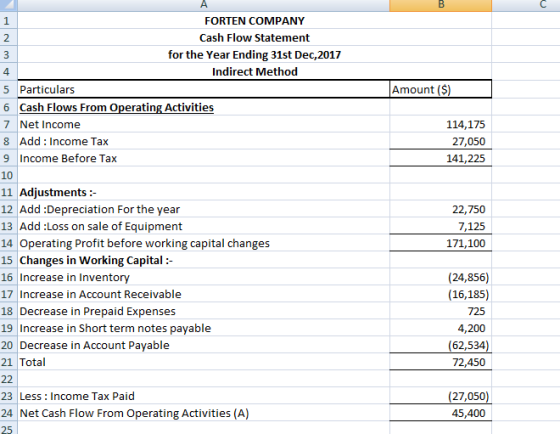This screenshot has height=434, width=560.
Task: Select row 22 header
Action: tap(9, 379)
